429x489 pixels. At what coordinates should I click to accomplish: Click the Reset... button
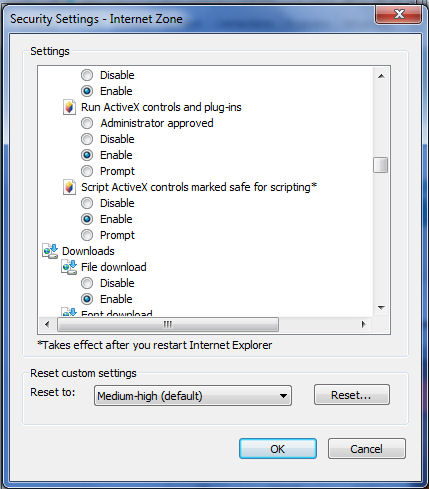pyautogui.click(x=352, y=395)
